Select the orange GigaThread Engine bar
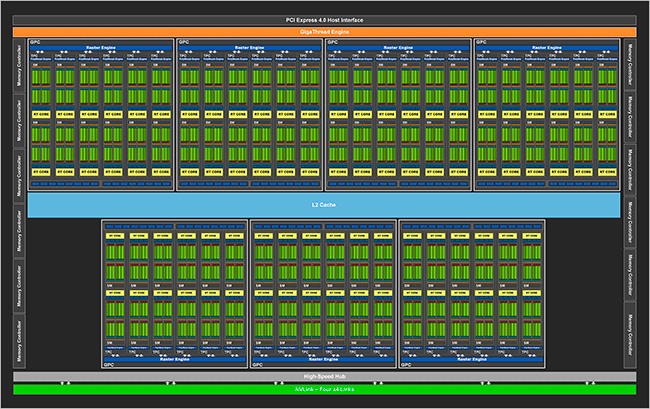650x409 pixels. click(324, 32)
